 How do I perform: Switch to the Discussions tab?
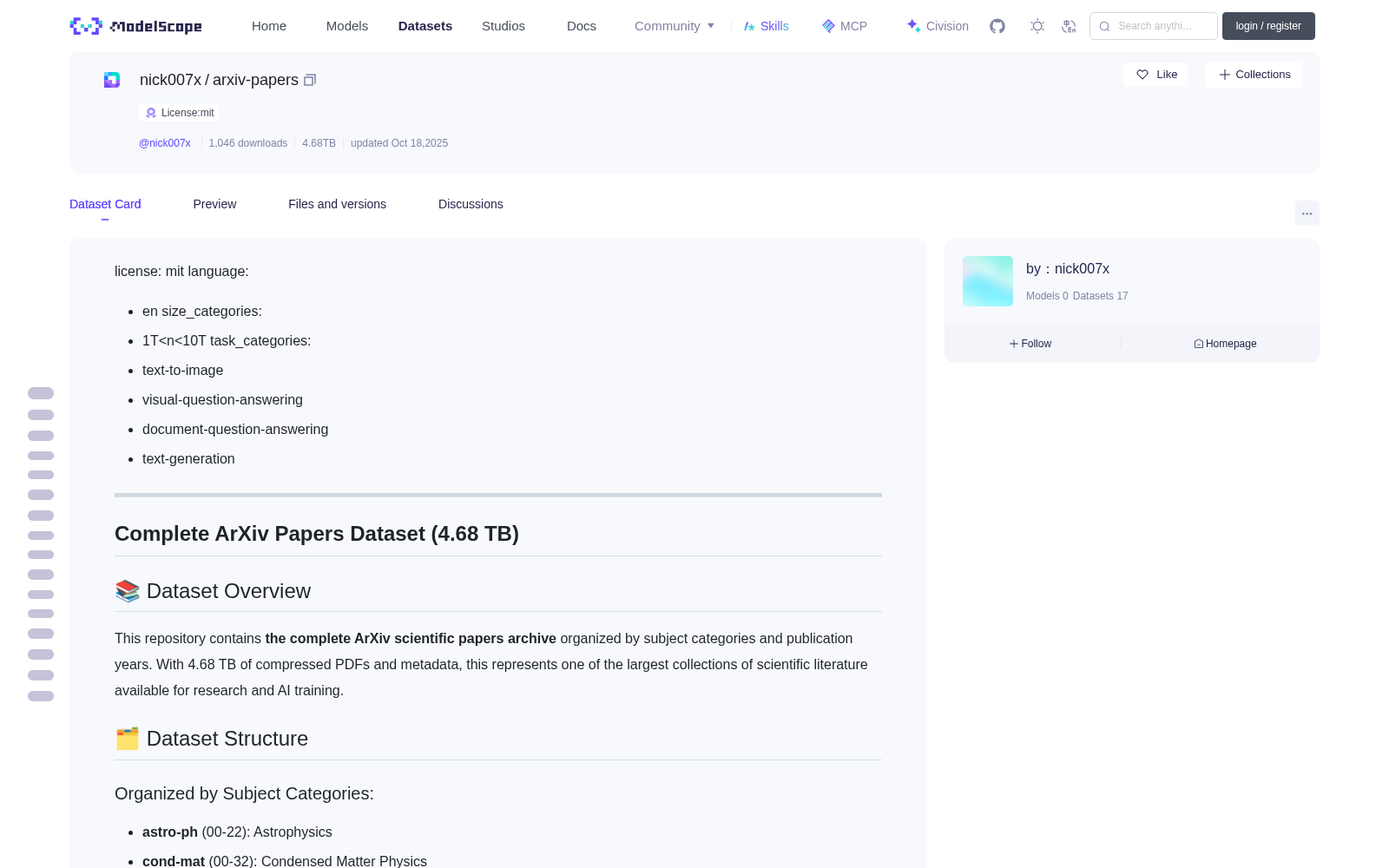[x=471, y=204]
